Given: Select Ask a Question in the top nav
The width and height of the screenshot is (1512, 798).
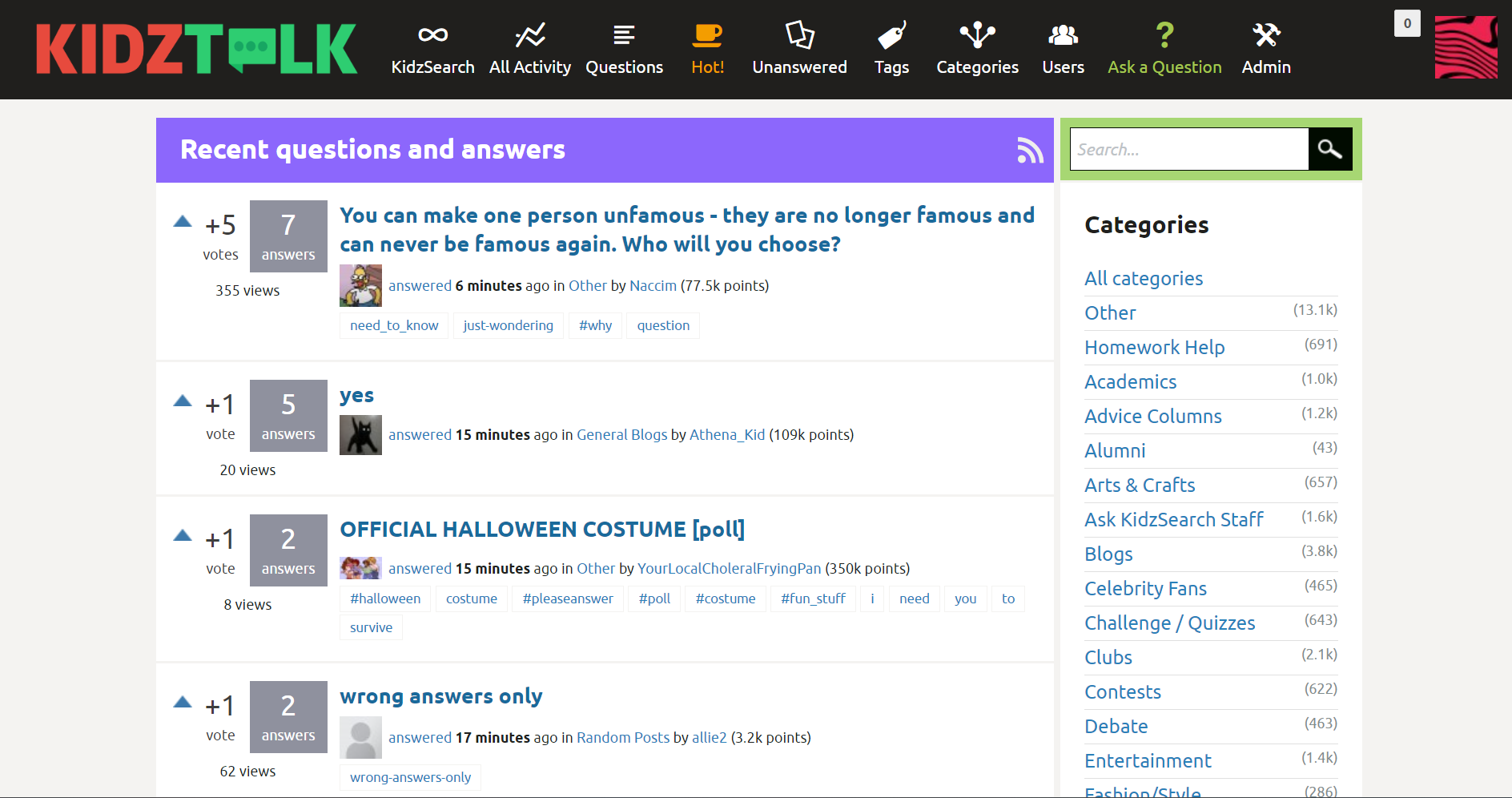Looking at the screenshot, I should point(1164,49).
